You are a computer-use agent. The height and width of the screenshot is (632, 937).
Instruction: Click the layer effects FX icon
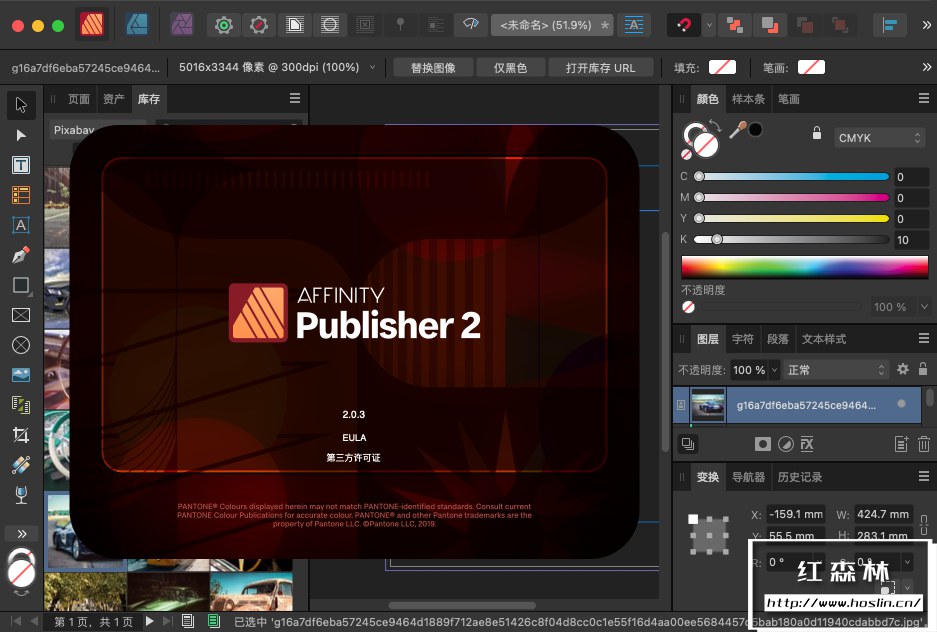tap(807, 444)
